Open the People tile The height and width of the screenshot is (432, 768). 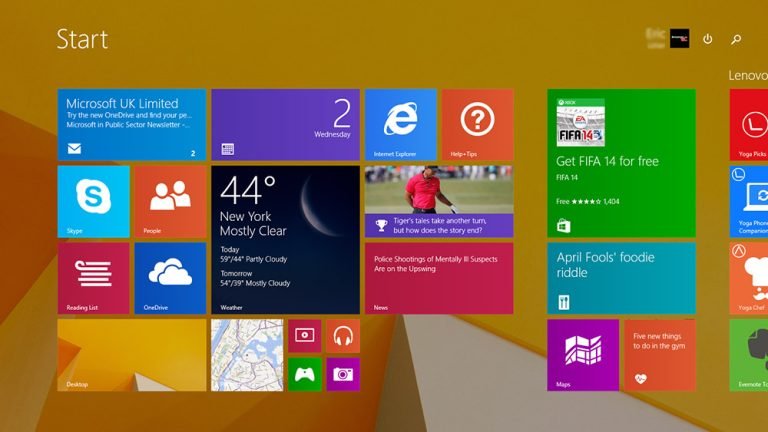click(x=170, y=202)
